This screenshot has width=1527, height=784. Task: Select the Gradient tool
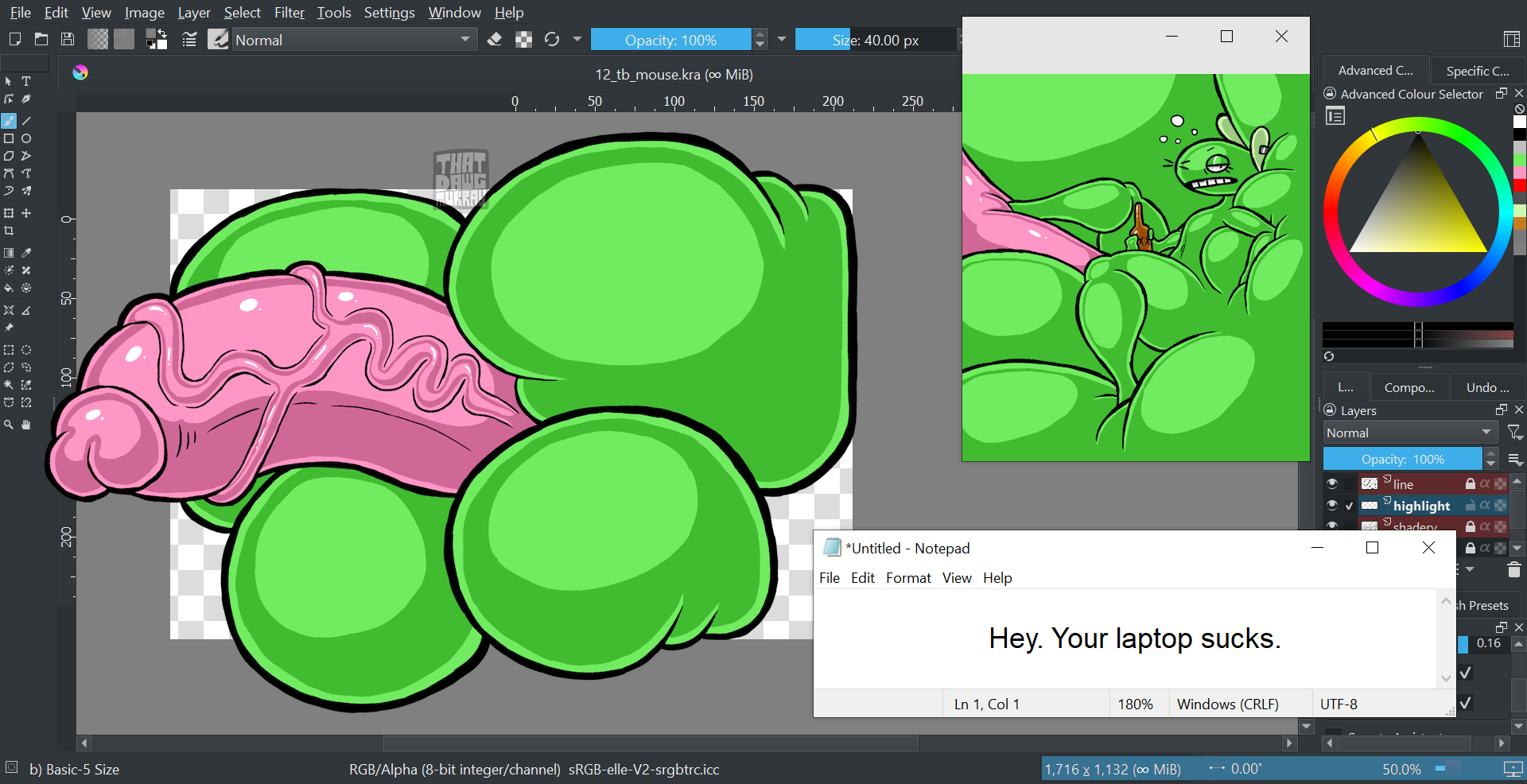(9, 253)
